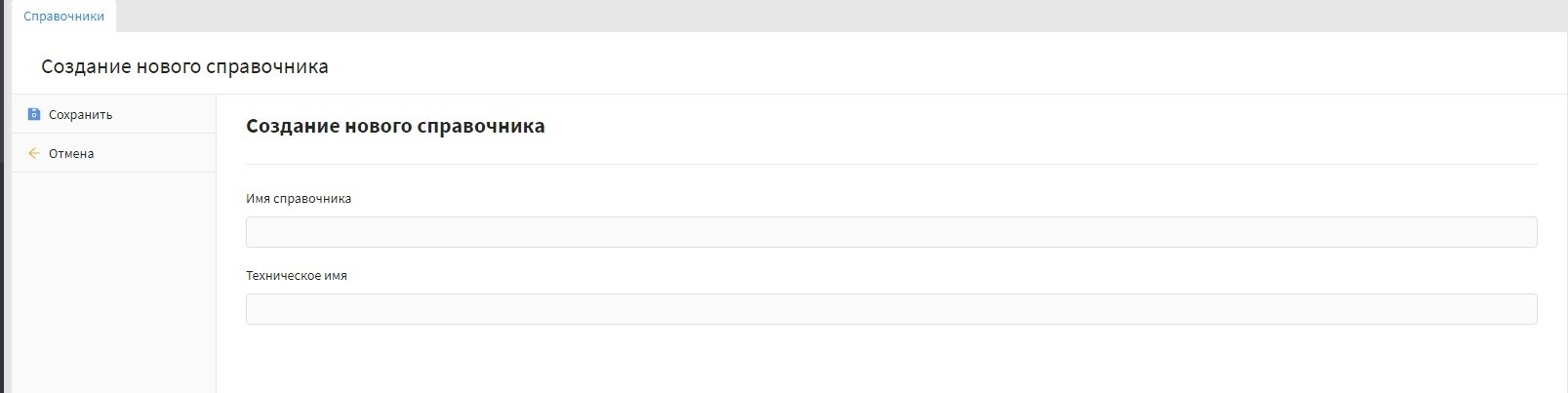
Task: Click the blank right part of the Отмена row
Action: pos(176,153)
